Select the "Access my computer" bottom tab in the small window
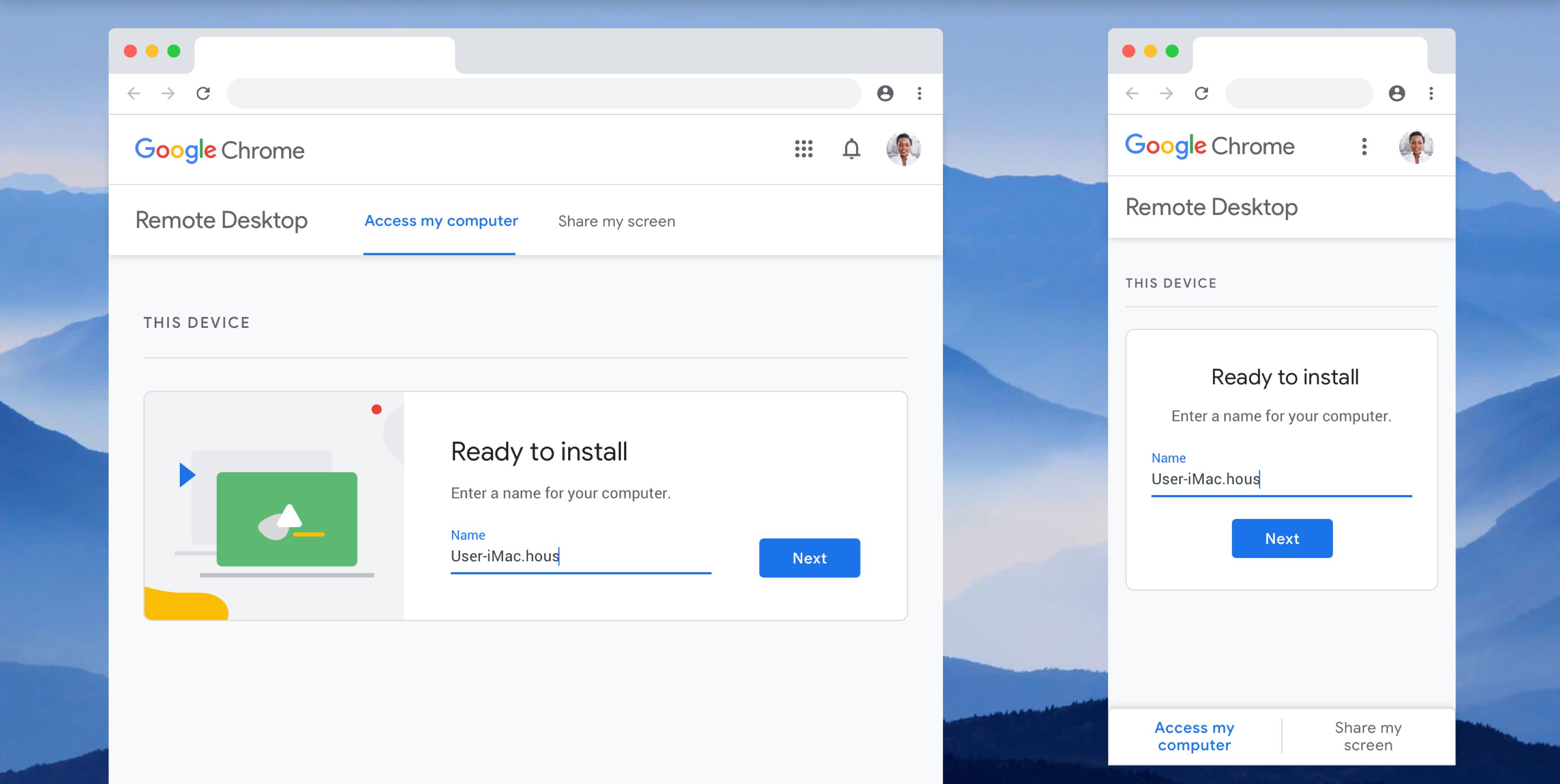Screen dimensions: 1560x784 [1194, 736]
